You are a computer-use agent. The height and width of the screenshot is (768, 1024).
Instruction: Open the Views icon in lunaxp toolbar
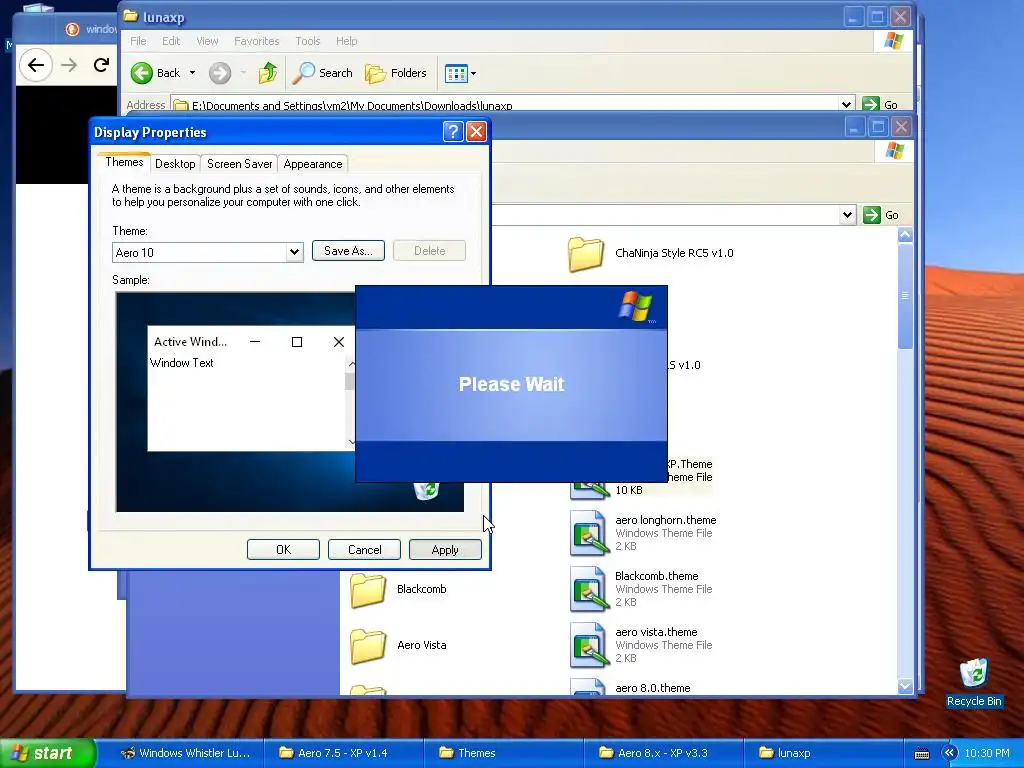(x=456, y=73)
